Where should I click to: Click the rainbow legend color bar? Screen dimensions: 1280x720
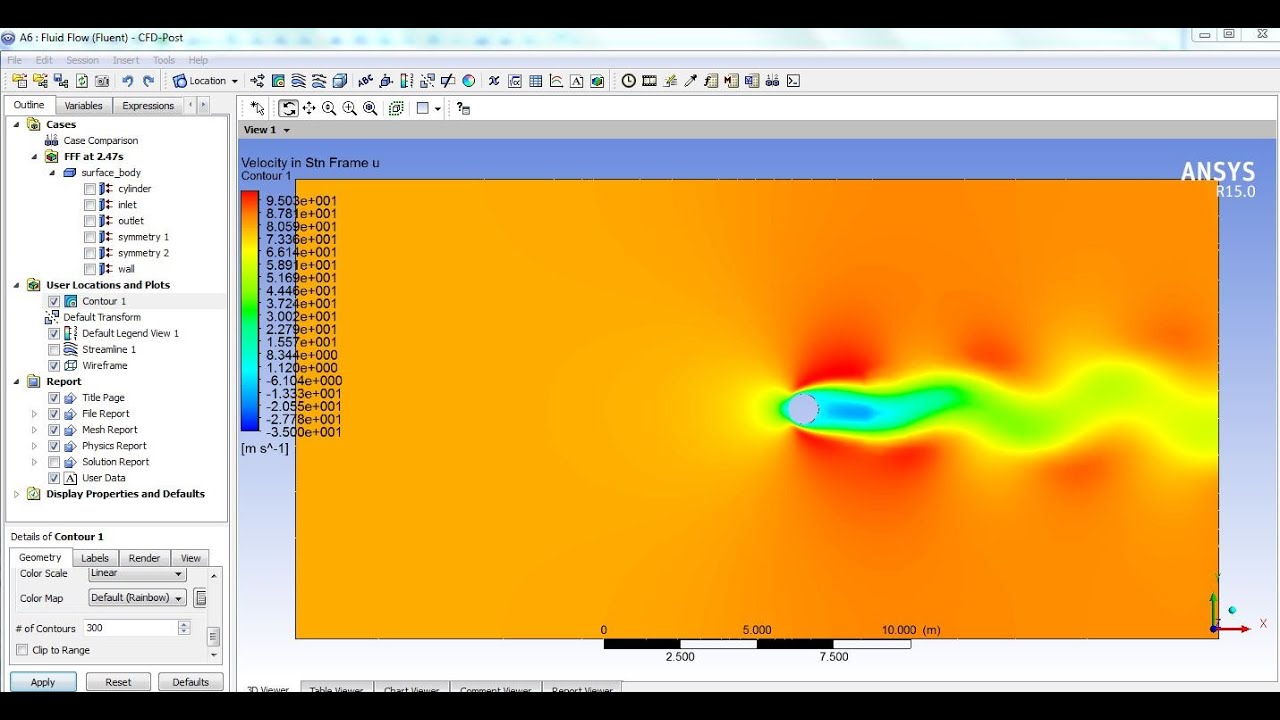tap(250, 310)
